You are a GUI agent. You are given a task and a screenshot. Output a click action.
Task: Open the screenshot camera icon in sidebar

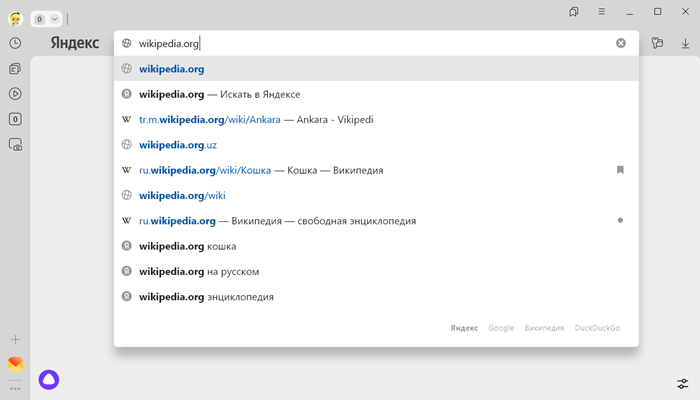tap(15, 145)
